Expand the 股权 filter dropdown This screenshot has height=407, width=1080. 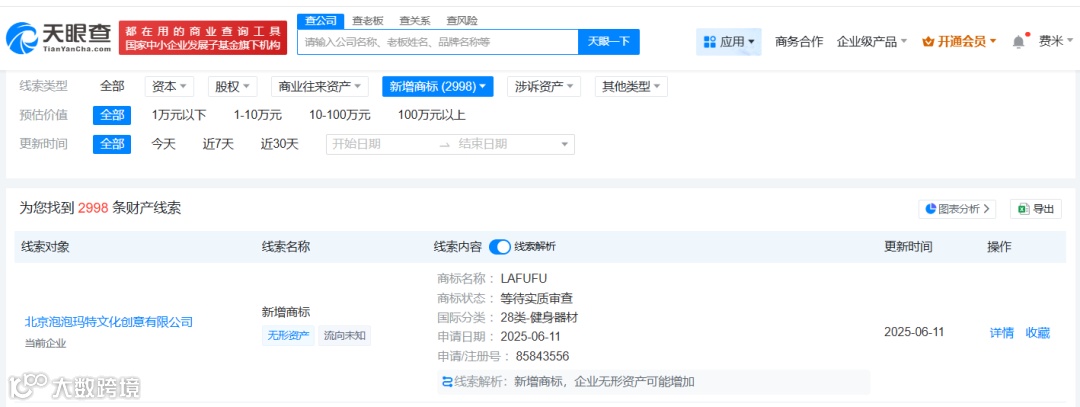[233, 86]
